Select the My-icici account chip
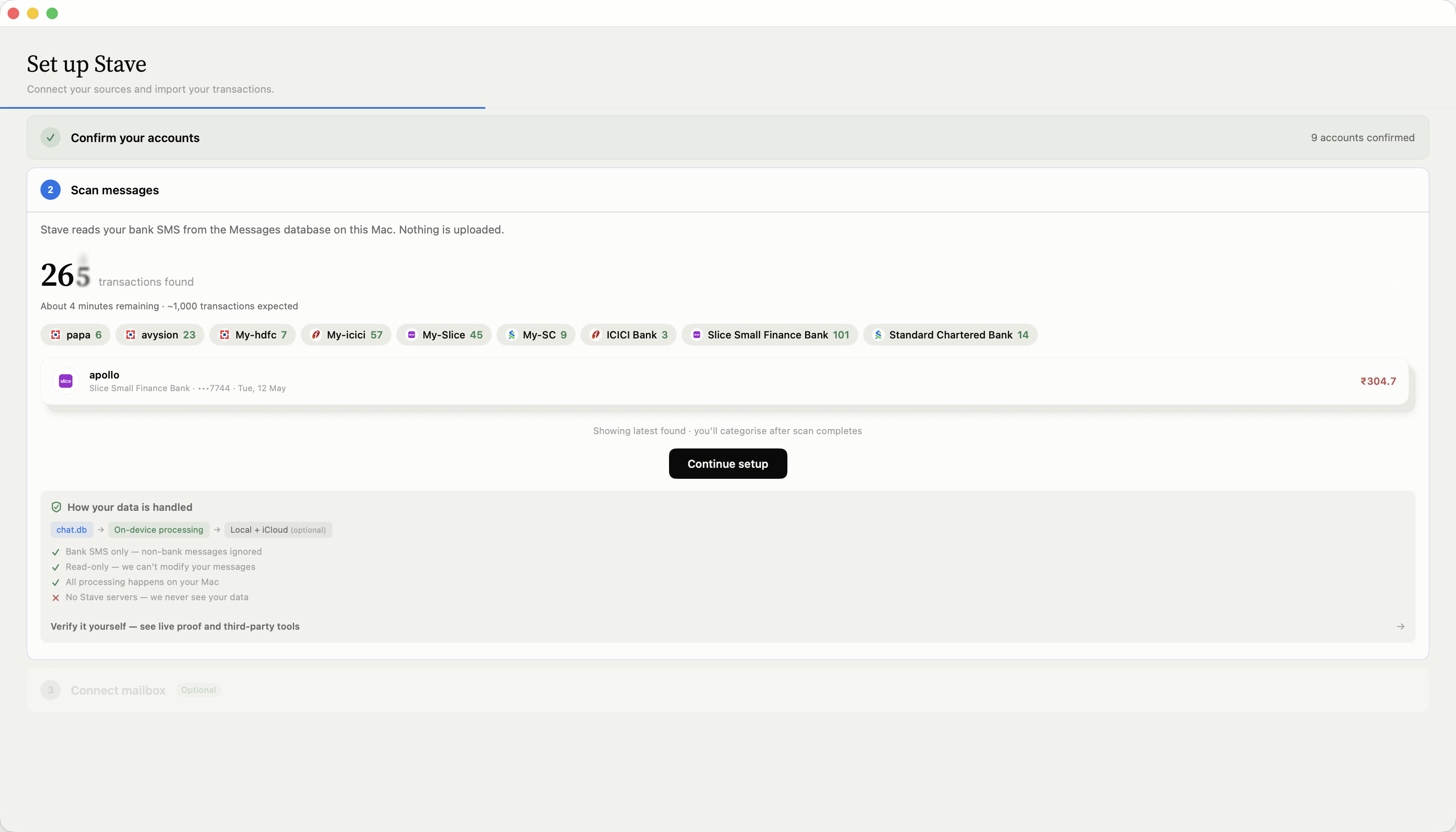Image resolution: width=1456 pixels, height=832 pixels. tap(346, 335)
